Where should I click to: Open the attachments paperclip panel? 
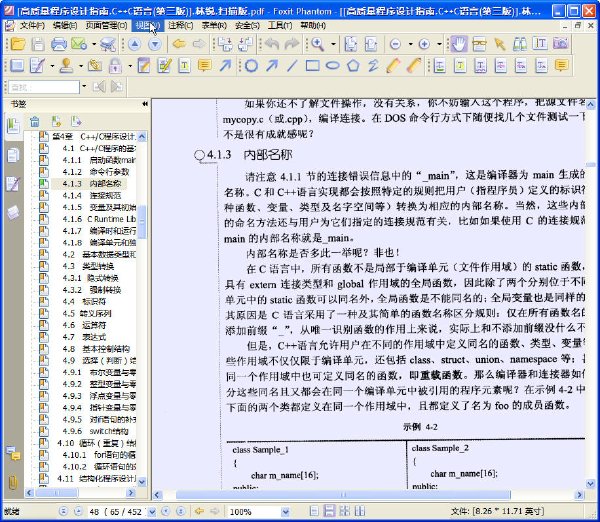coord(13,483)
